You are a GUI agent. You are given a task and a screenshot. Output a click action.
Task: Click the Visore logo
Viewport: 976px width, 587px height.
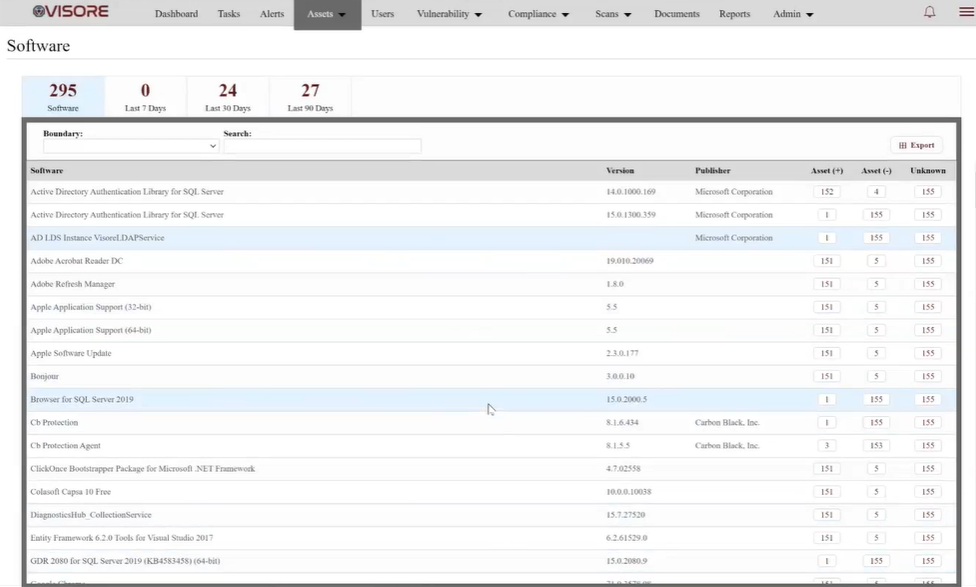(70, 13)
